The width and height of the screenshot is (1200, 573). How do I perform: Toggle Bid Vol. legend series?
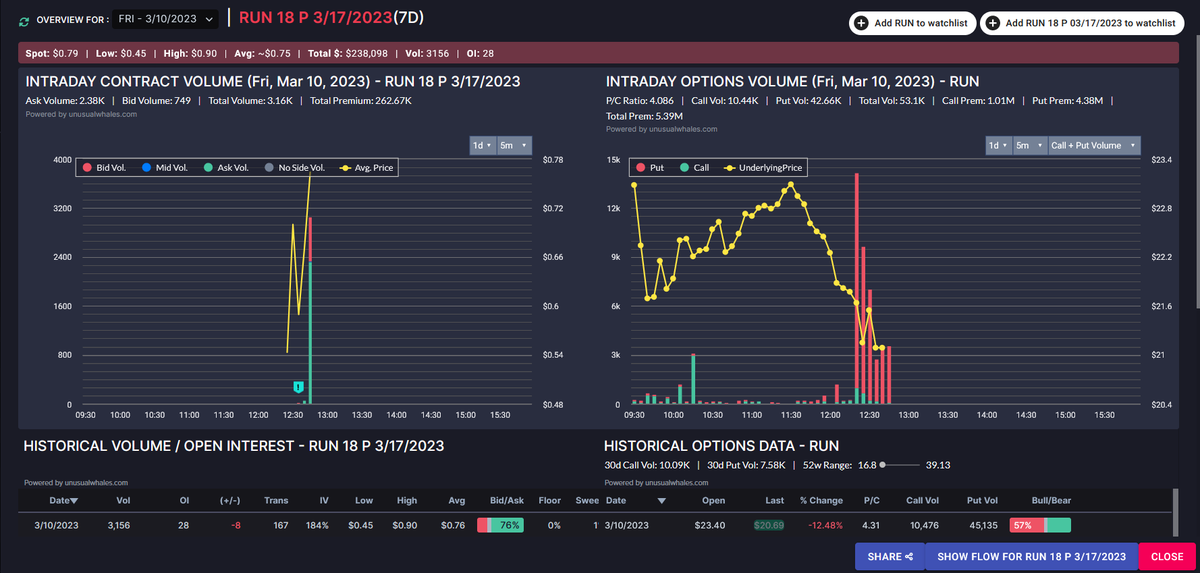coord(104,169)
